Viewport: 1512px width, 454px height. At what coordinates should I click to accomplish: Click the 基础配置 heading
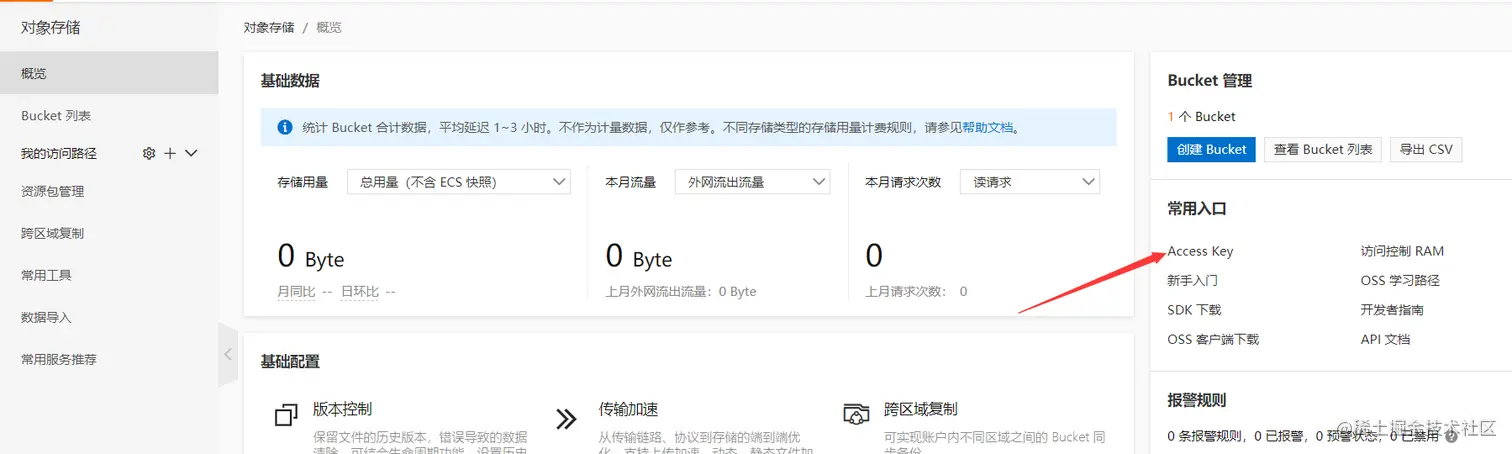(290, 361)
